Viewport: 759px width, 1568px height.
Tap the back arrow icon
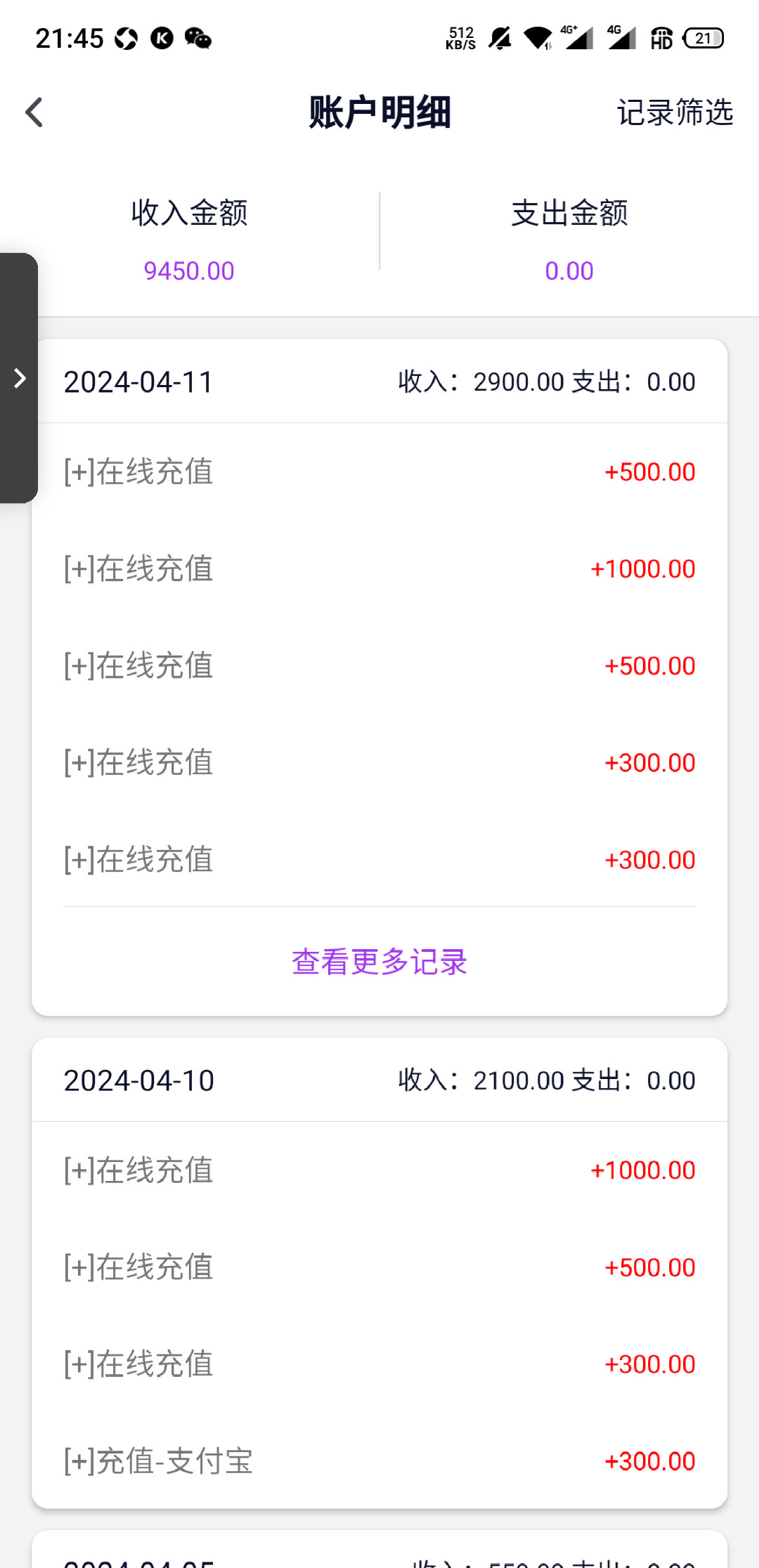(34, 112)
